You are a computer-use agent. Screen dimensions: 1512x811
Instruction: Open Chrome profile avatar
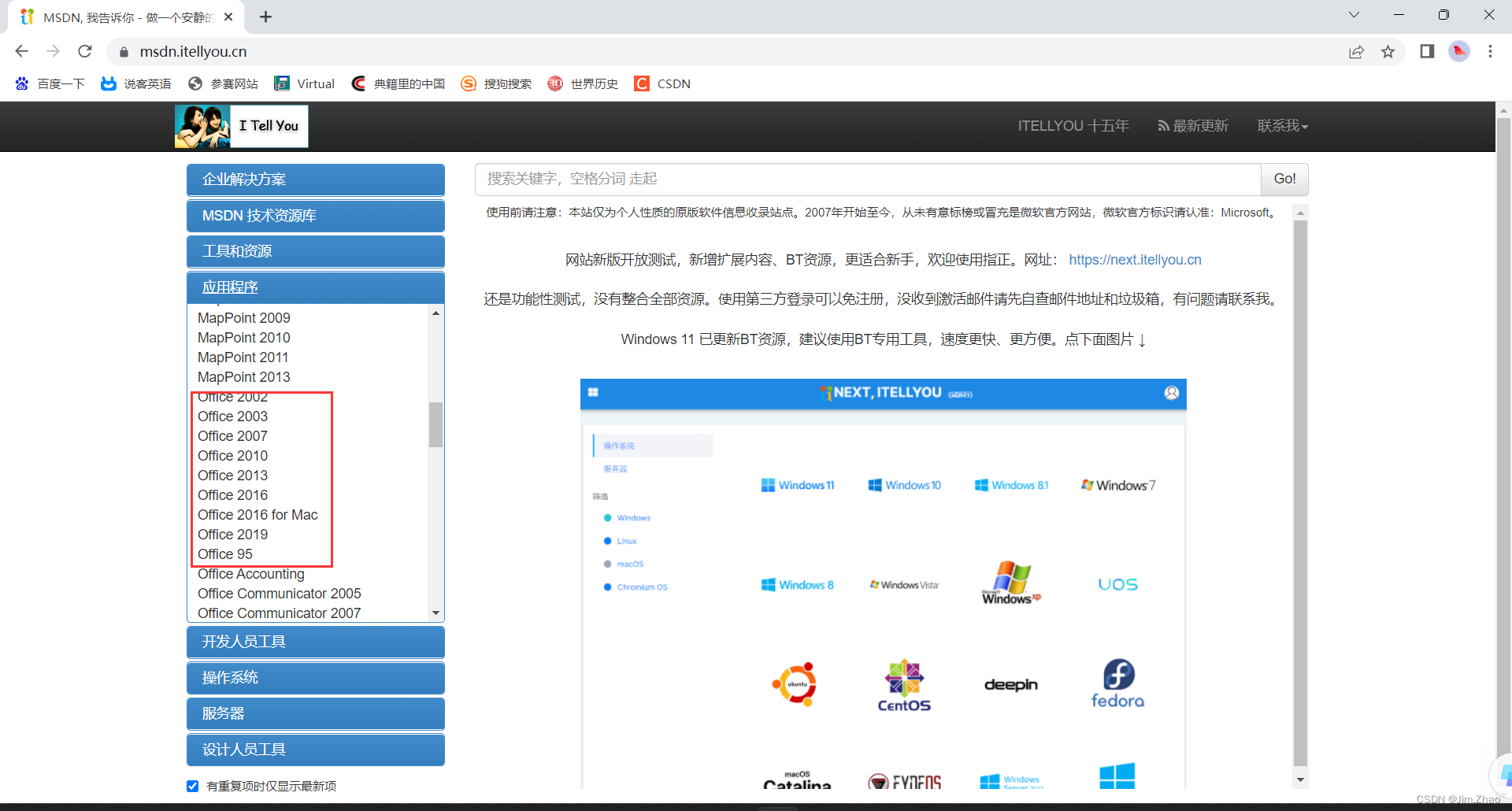pos(1459,51)
